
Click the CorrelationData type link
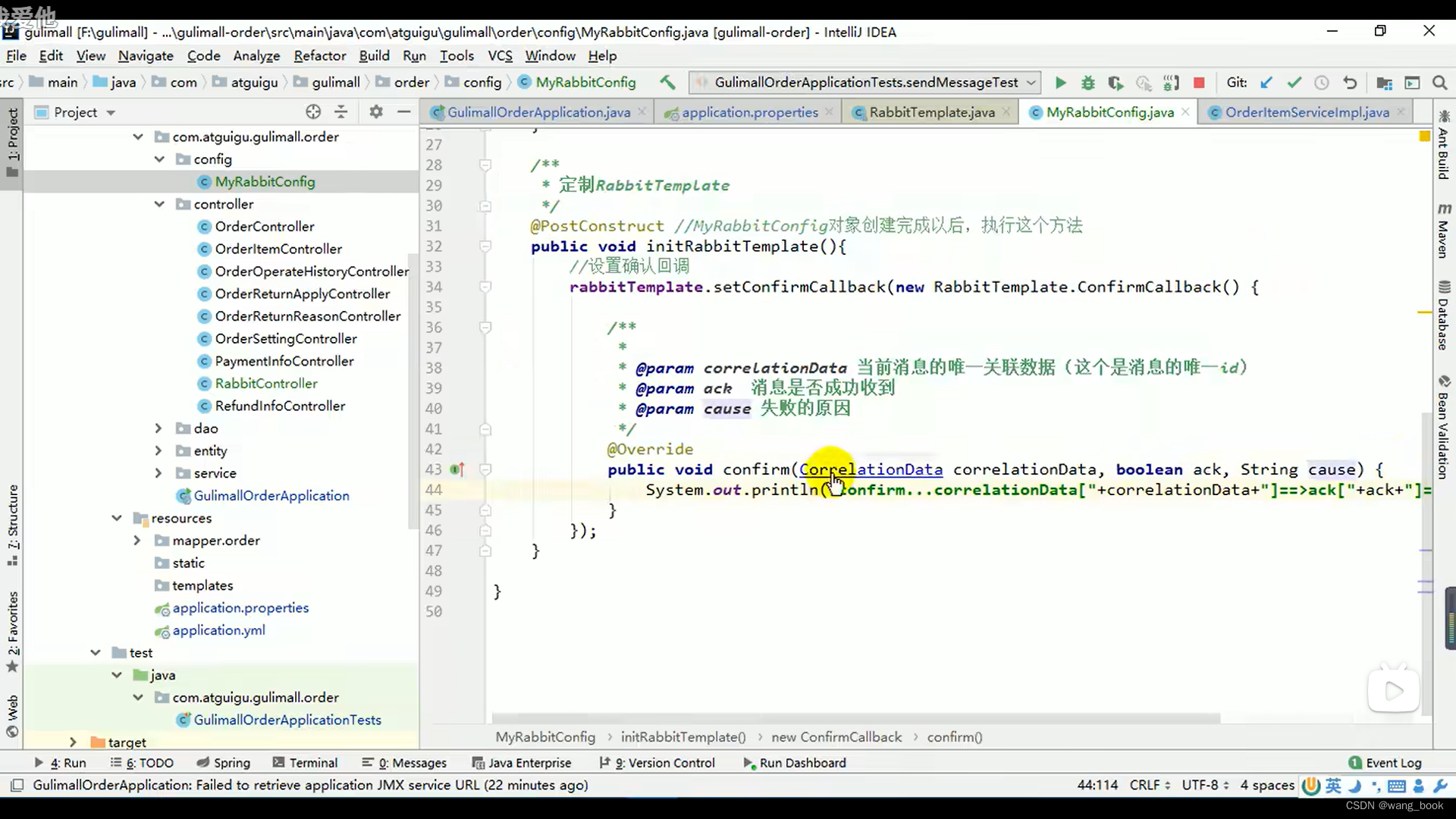871,469
